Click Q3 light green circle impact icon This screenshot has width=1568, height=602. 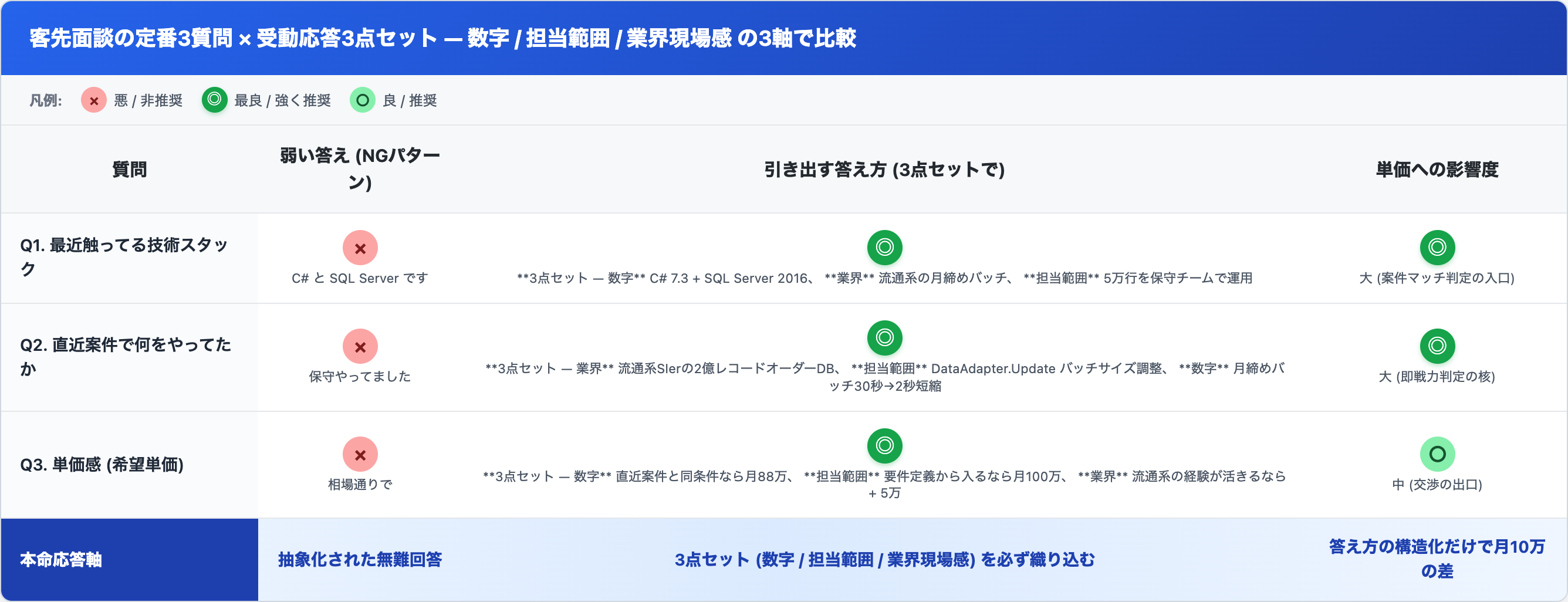(1437, 454)
